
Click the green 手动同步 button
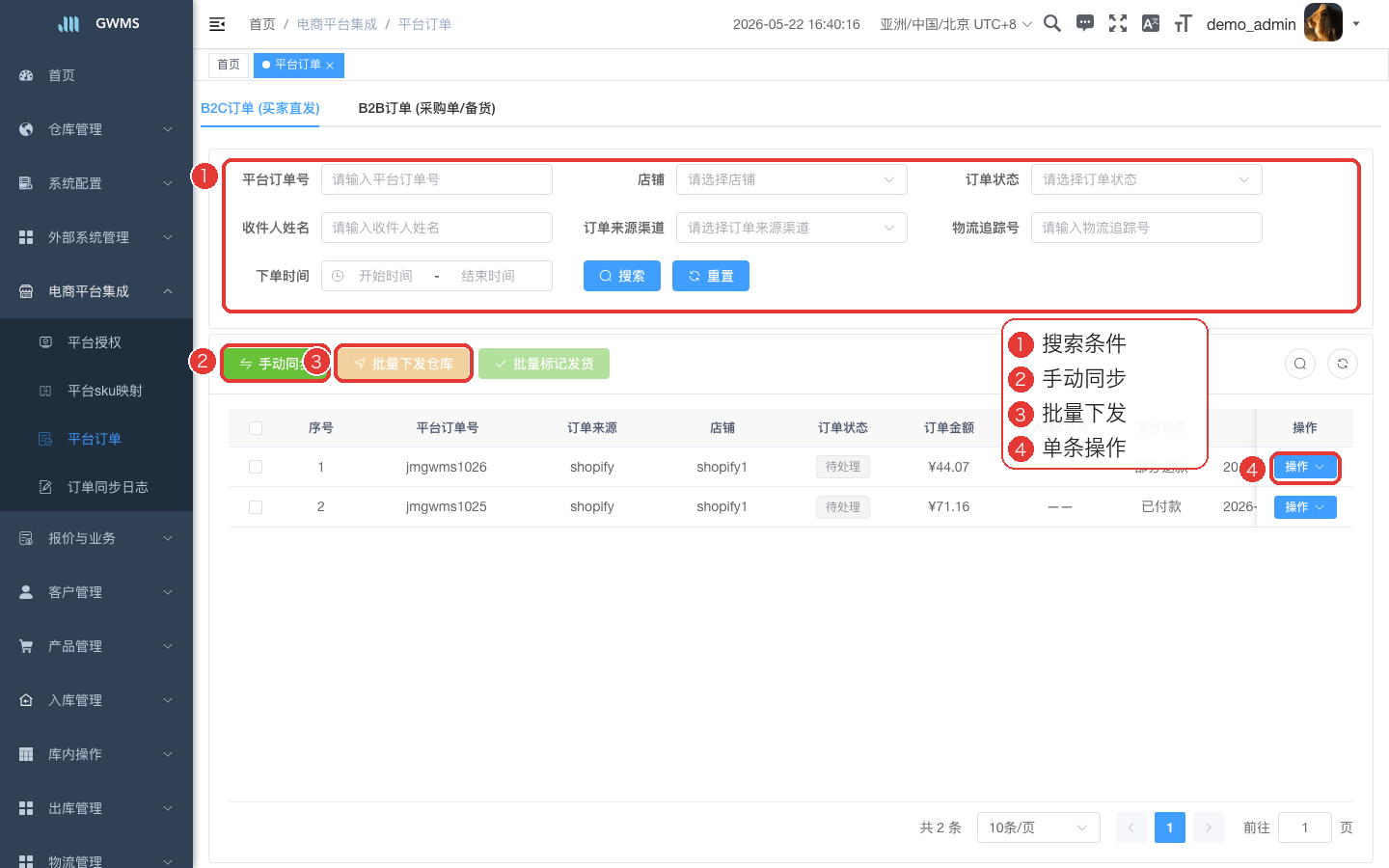pyautogui.click(x=276, y=364)
